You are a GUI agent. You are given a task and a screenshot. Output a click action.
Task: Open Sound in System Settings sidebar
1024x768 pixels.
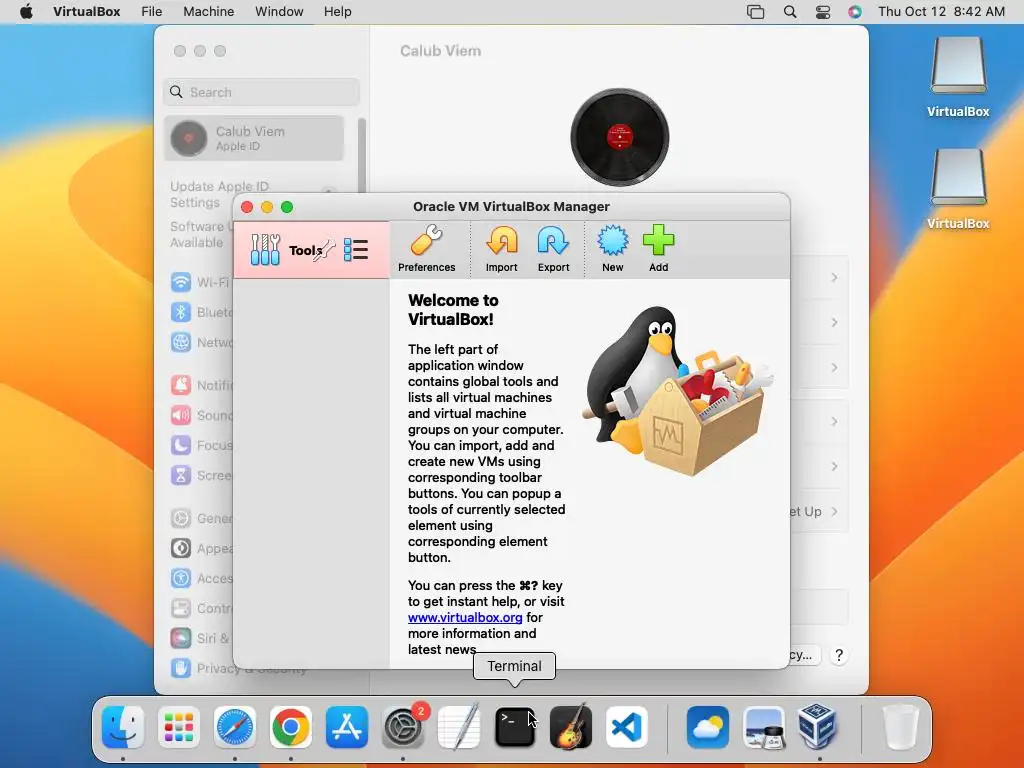click(200, 415)
